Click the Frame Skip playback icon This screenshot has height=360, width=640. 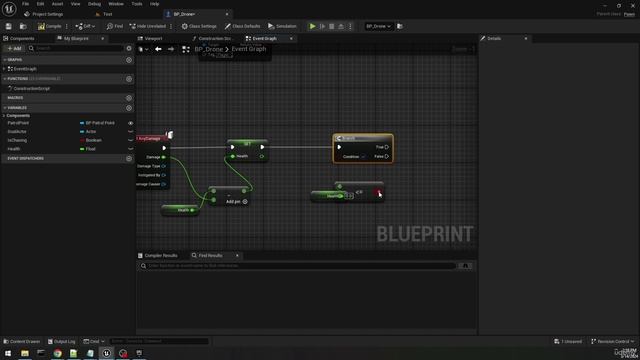tap(322, 26)
